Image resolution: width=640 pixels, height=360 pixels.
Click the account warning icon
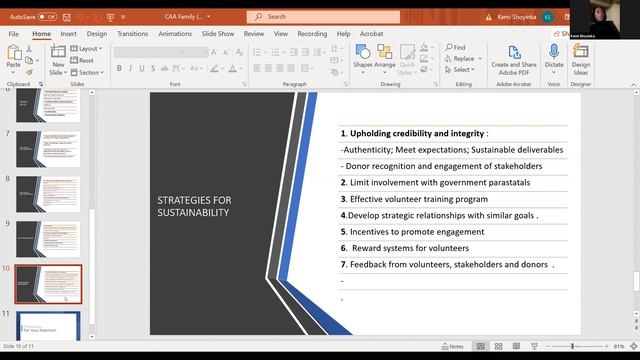point(489,17)
